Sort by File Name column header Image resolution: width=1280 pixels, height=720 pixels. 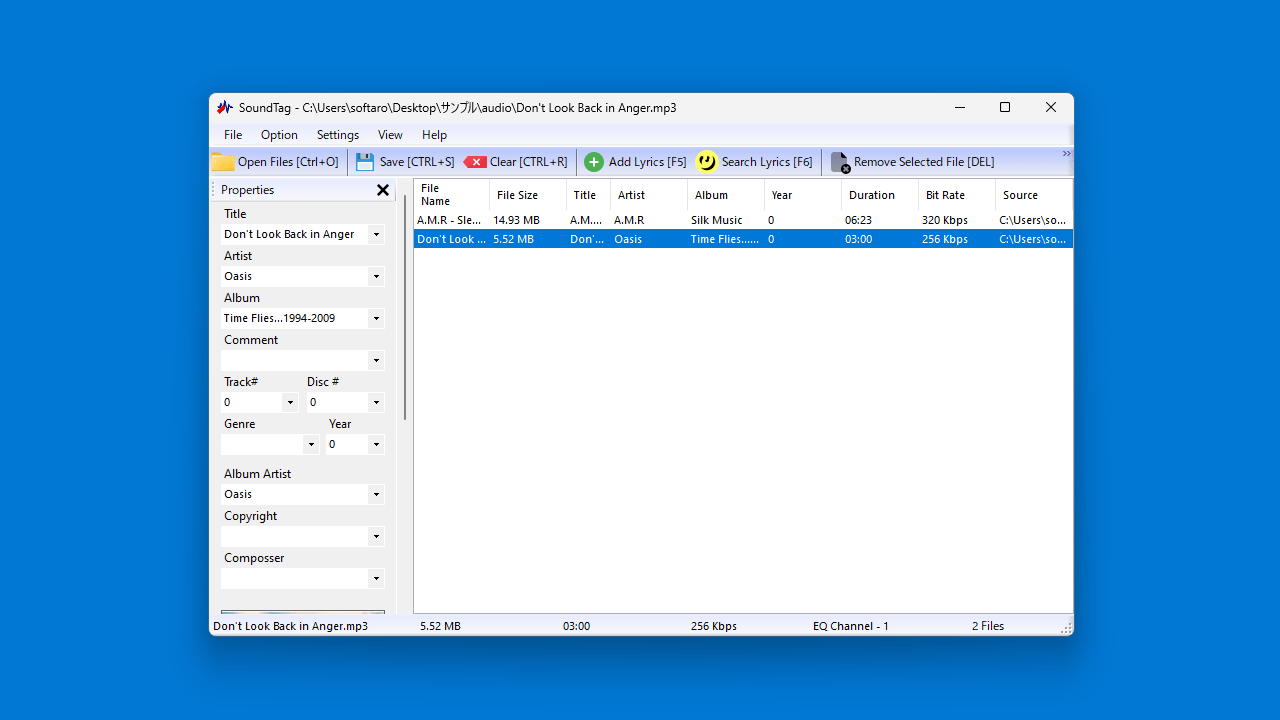[451, 195]
